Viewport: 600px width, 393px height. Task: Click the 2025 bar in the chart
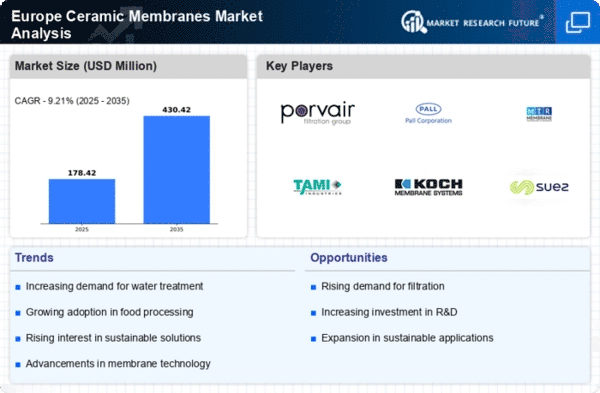[x=82, y=201]
